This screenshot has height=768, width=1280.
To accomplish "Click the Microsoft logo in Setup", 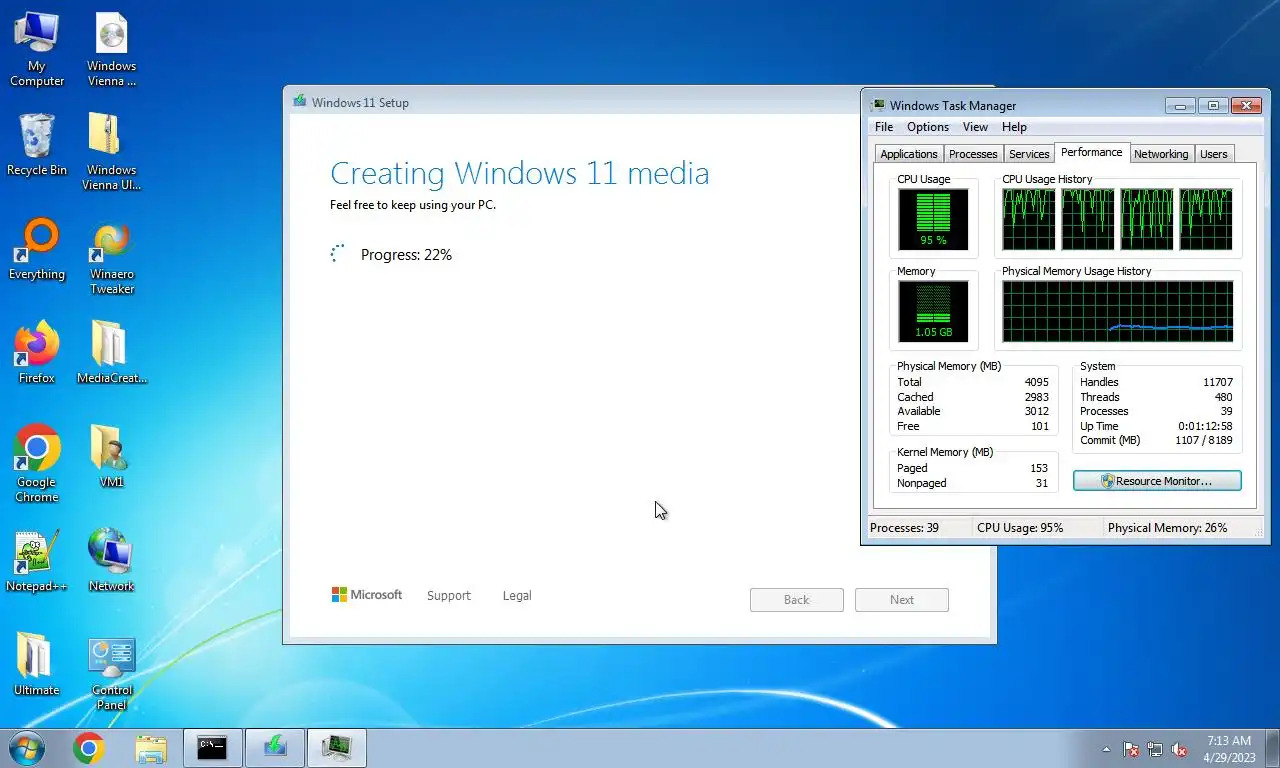I will 367,595.
